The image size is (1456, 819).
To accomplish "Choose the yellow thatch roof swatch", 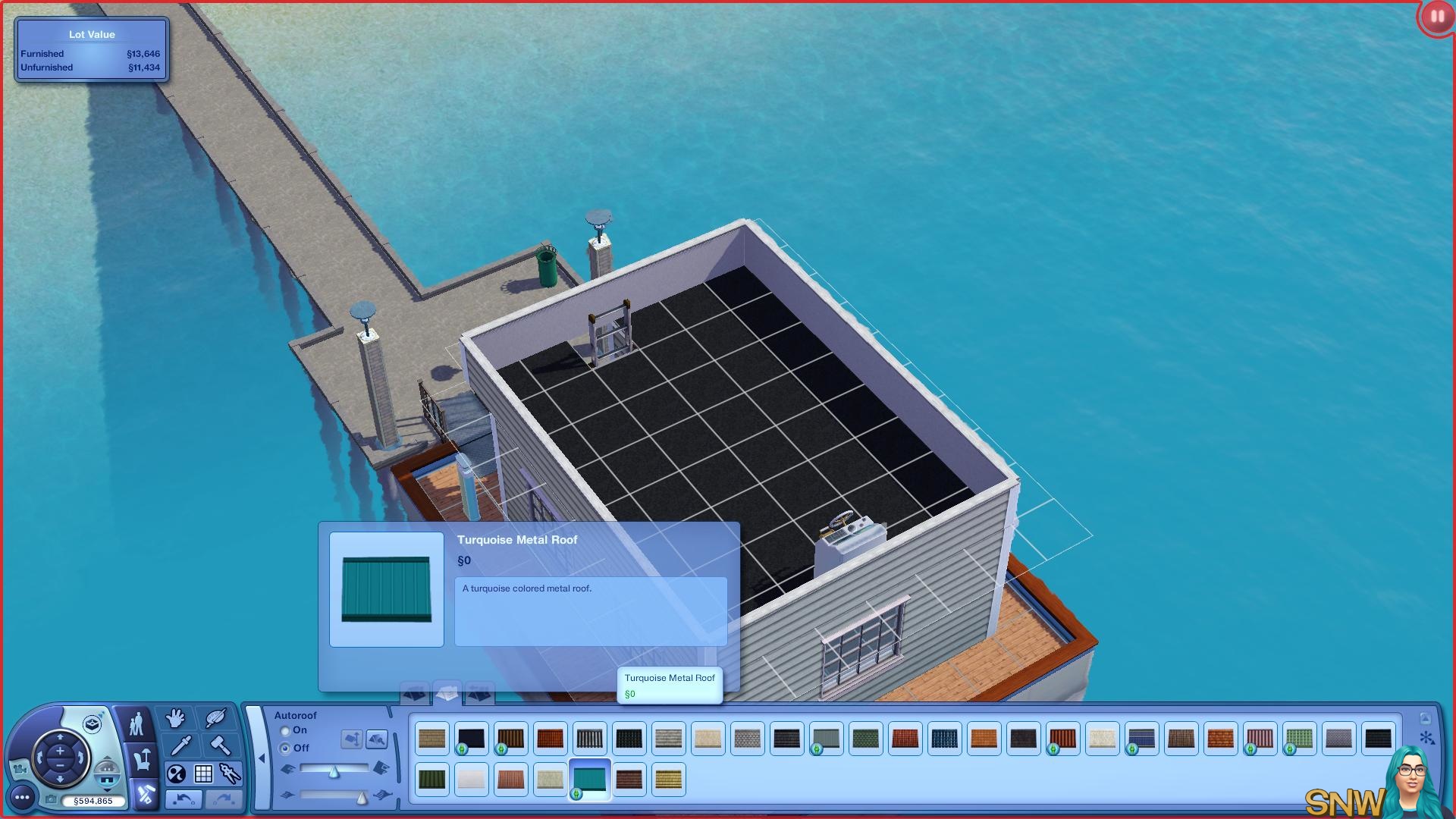I will coord(669,780).
